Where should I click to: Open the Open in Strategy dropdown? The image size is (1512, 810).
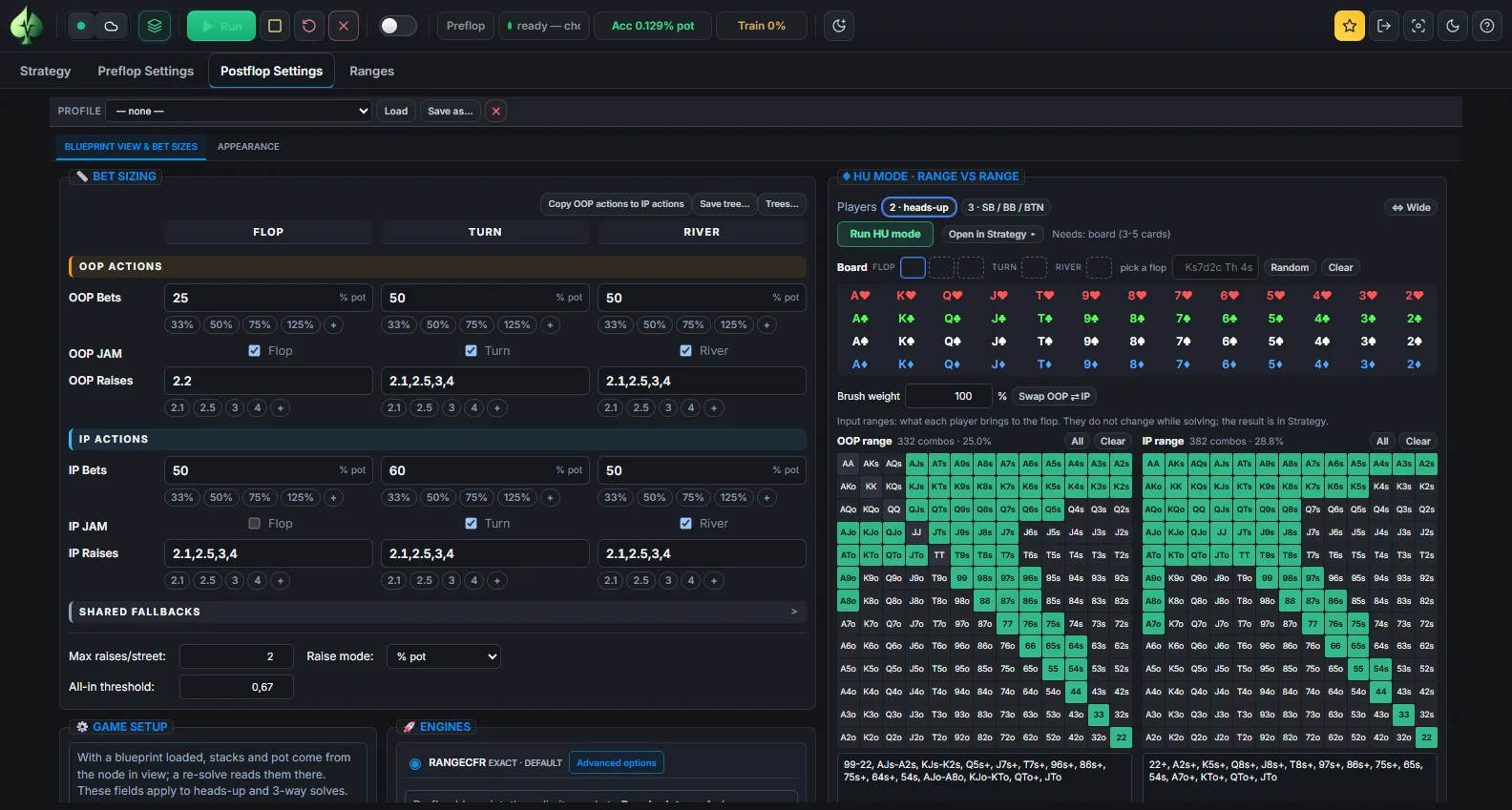click(993, 234)
